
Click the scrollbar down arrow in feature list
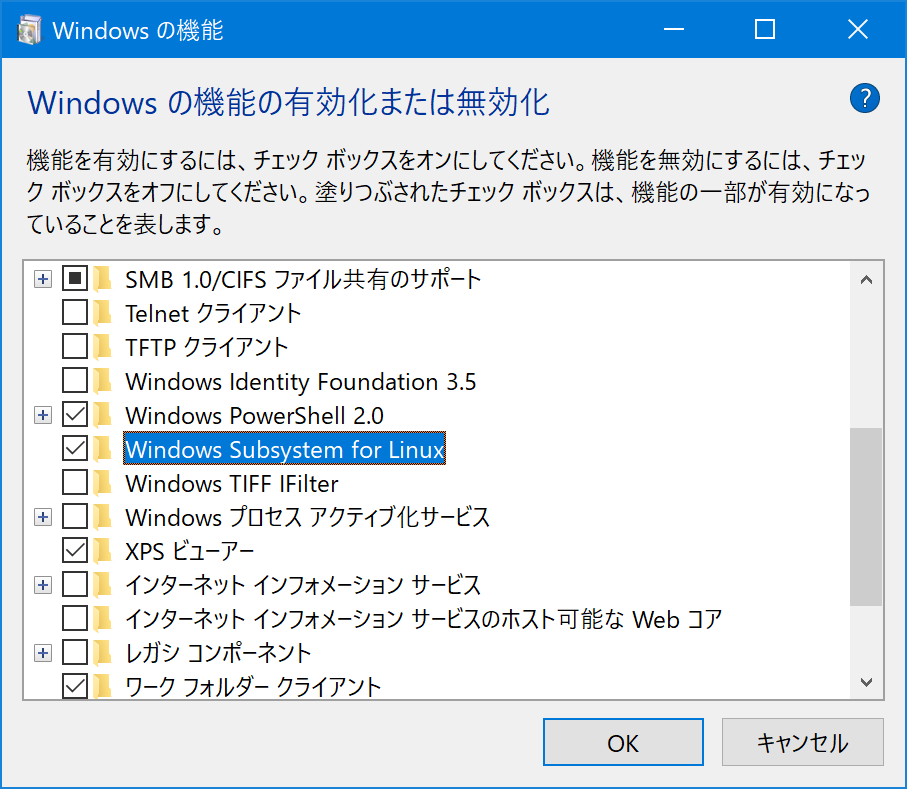(x=866, y=683)
